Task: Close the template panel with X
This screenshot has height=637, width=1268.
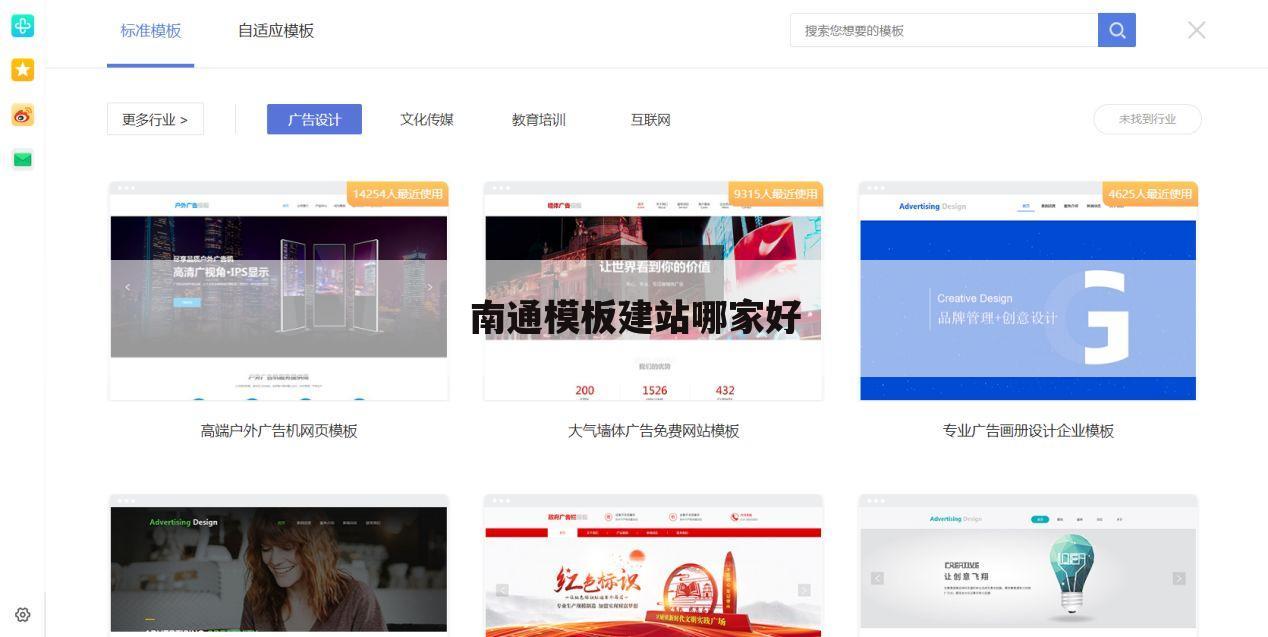Action: (1196, 30)
